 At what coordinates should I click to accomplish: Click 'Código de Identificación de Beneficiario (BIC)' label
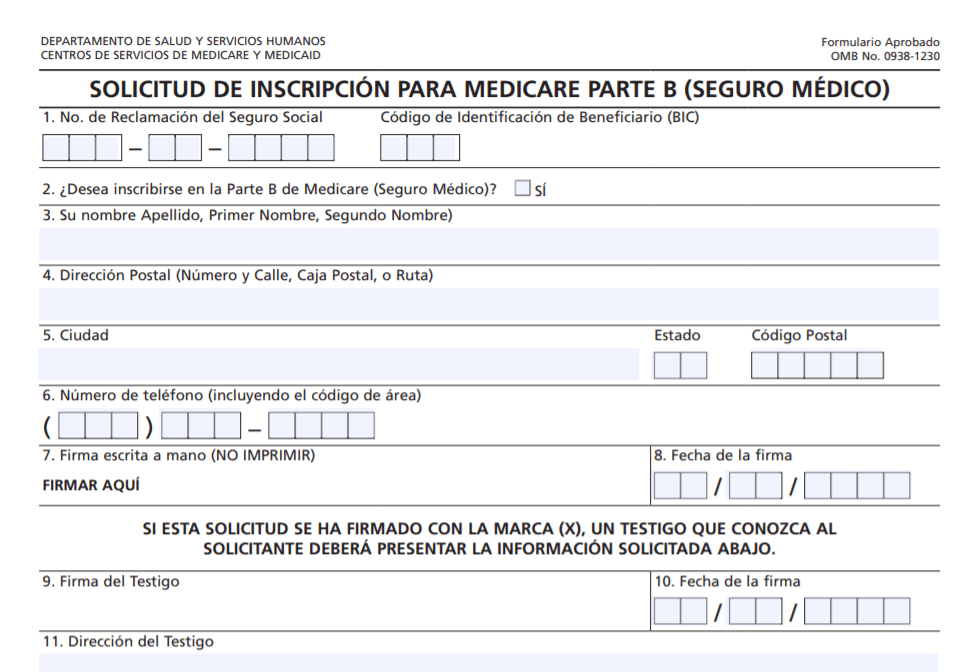click(540, 117)
